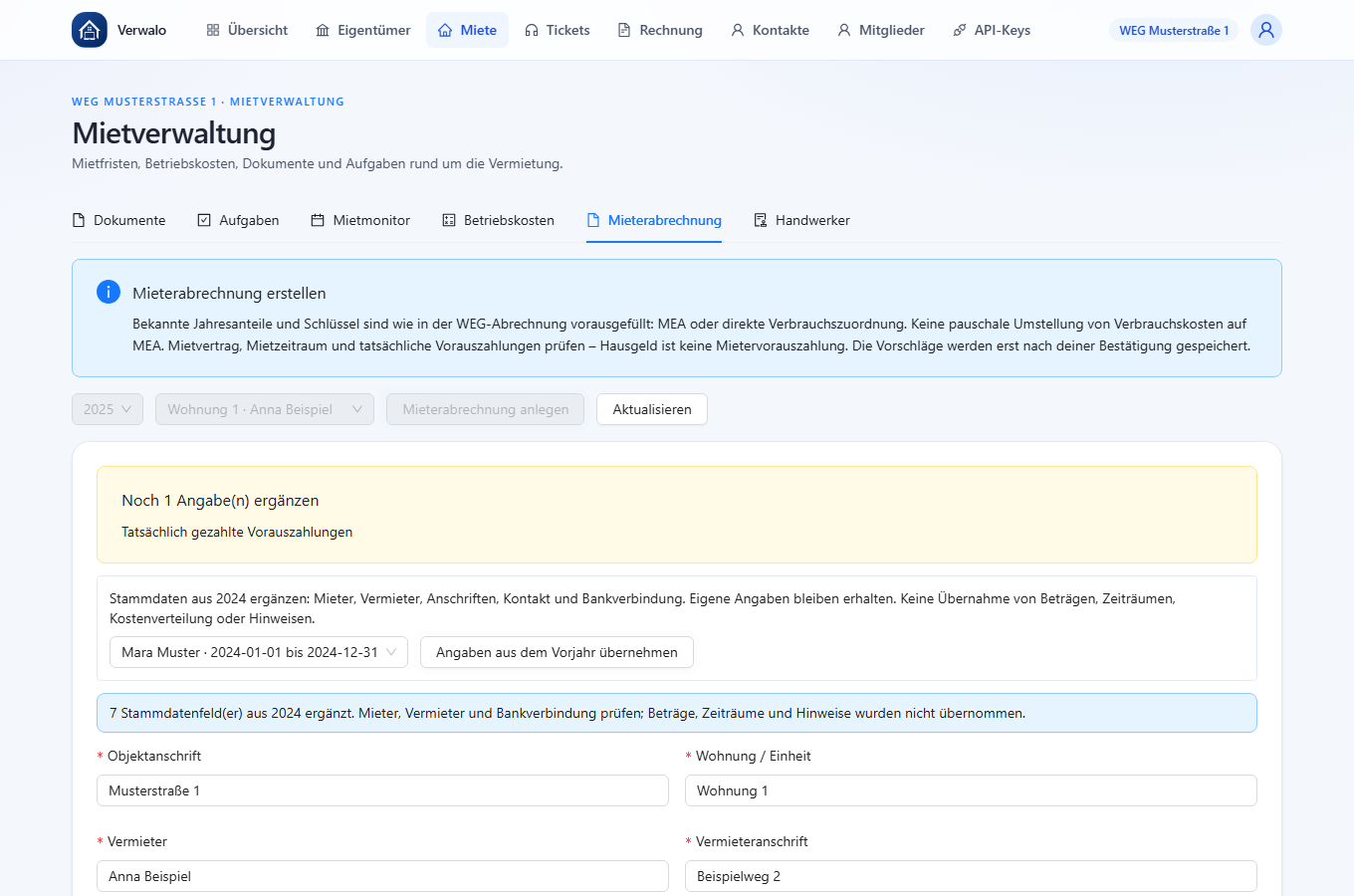The height and width of the screenshot is (896, 1354).
Task: Click the WEG MUSTERSTRASSE 1 · MIETVERWALTUNG breadcrumb
Action: click(208, 102)
